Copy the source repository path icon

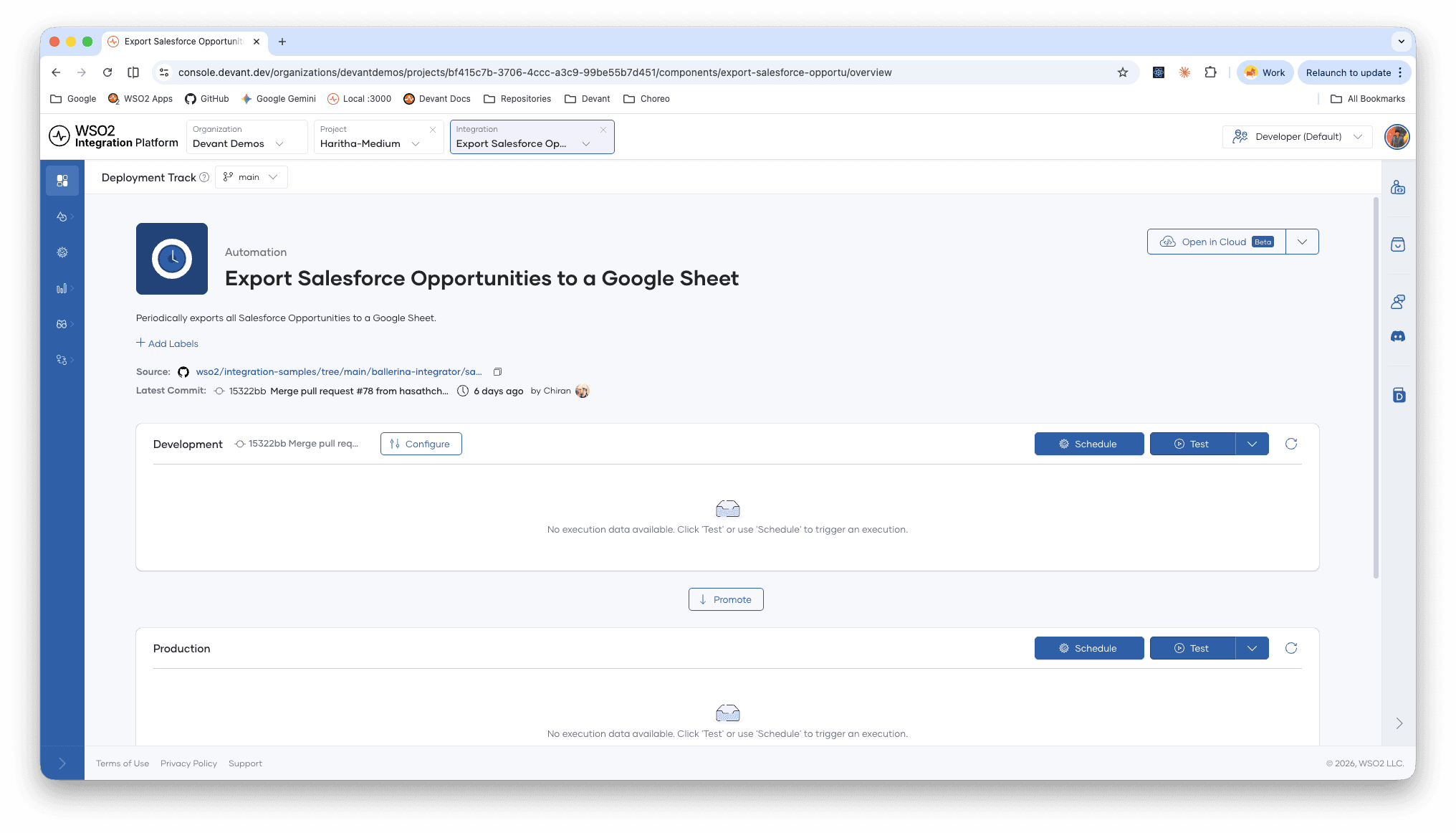497,371
